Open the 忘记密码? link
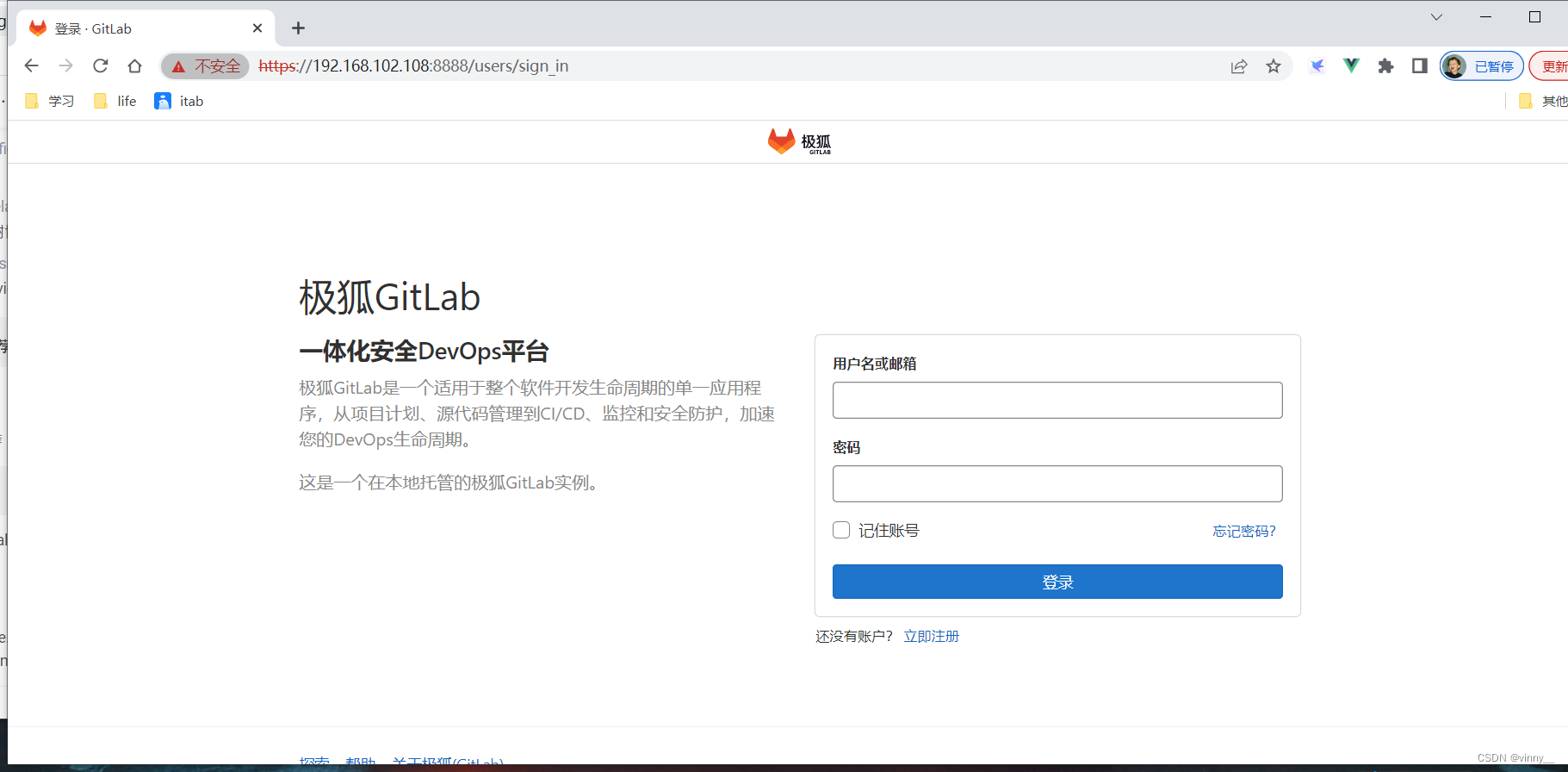 (1244, 531)
